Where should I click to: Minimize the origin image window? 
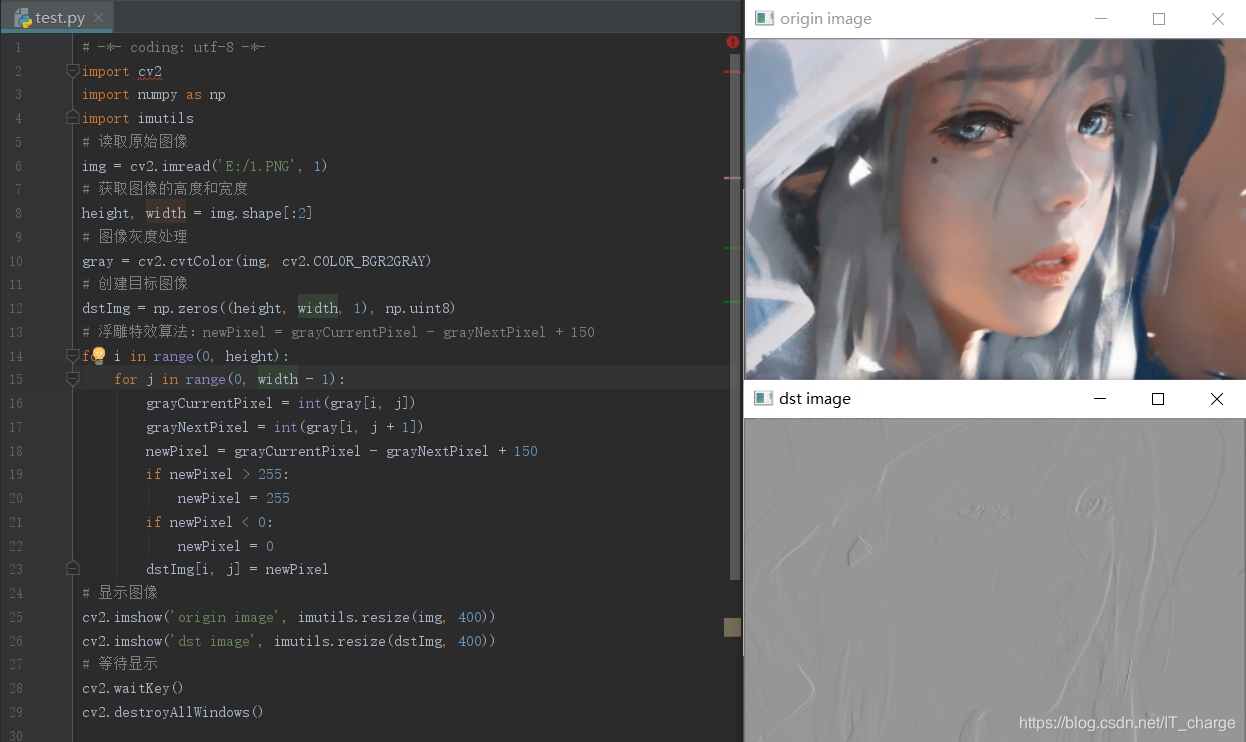(1101, 19)
